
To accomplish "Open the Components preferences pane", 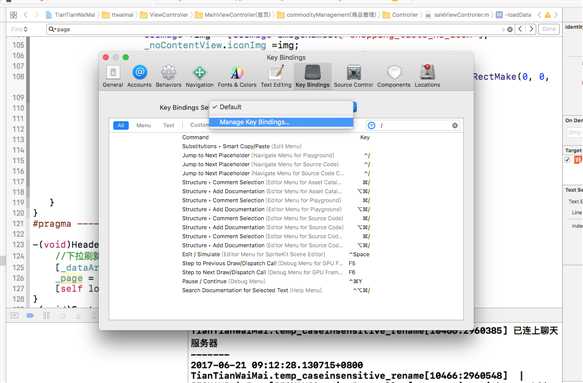I will pos(394,76).
